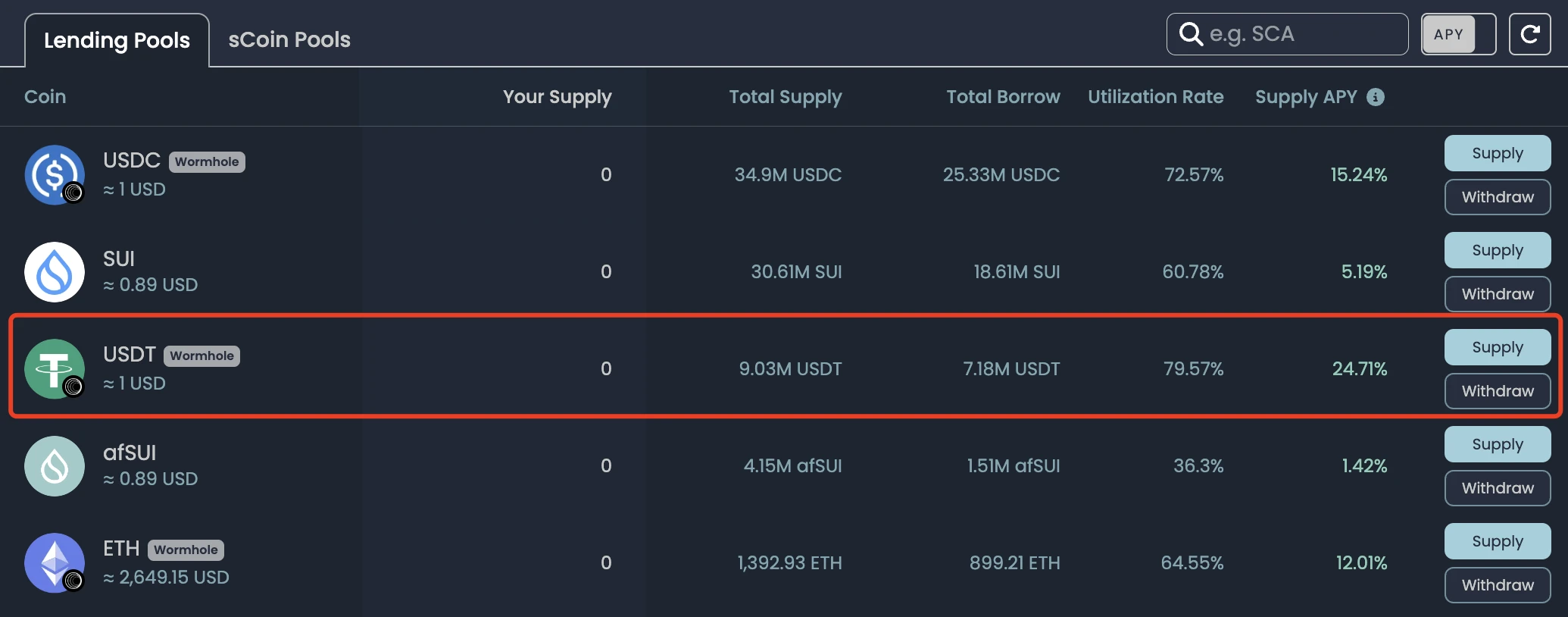The image size is (1568, 617).
Task: Select the Lending Pools tab
Action: pos(117,40)
